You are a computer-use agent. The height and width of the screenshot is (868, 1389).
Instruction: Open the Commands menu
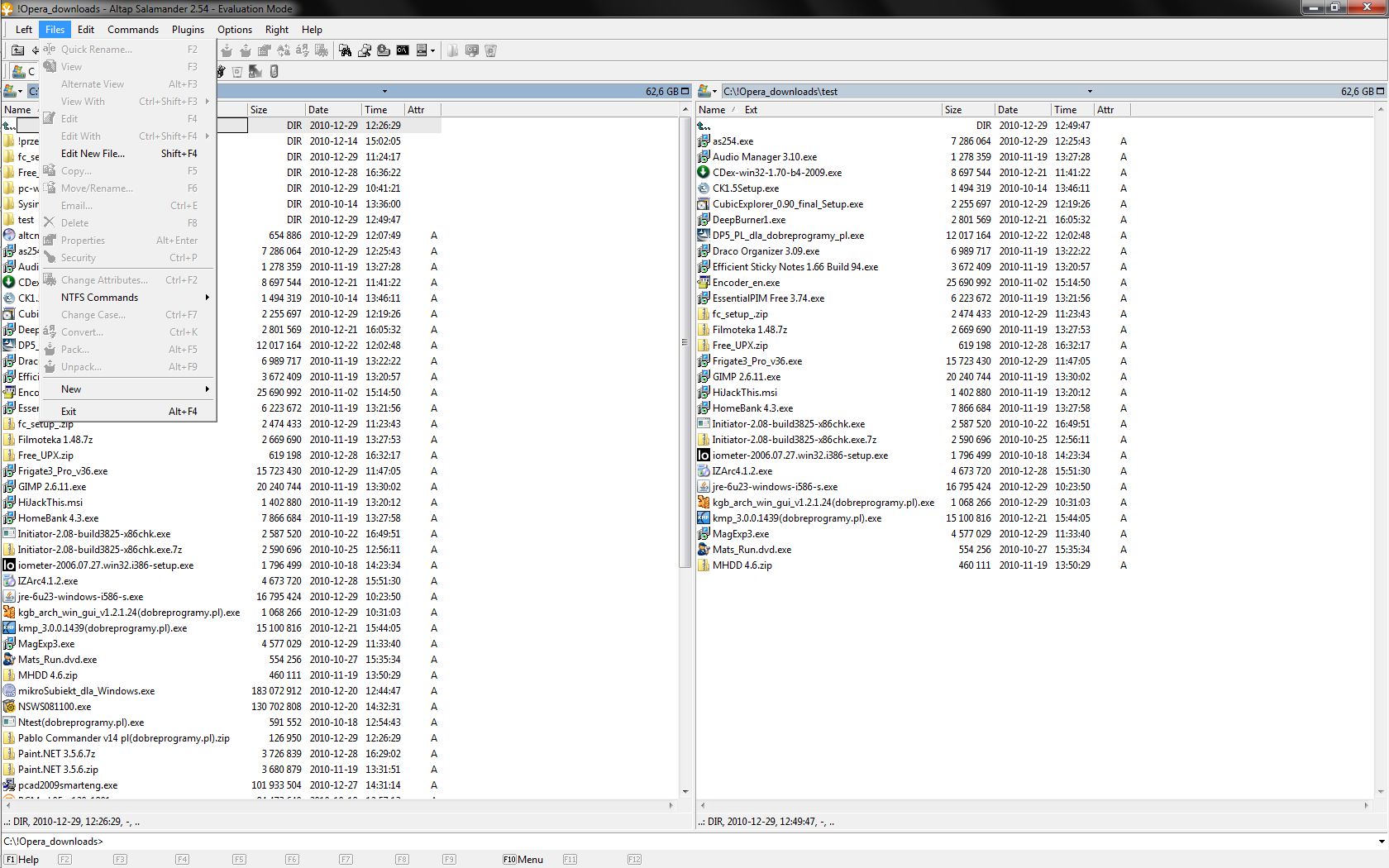point(133,29)
